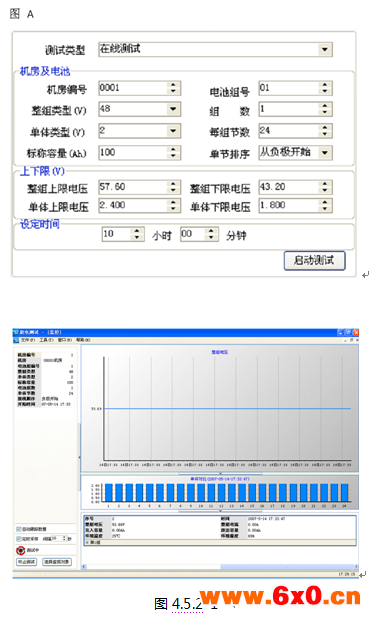Viewport: 373px width, 619px height.
Task: Click the 选择监视对象 button
Action: tap(57, 561)
